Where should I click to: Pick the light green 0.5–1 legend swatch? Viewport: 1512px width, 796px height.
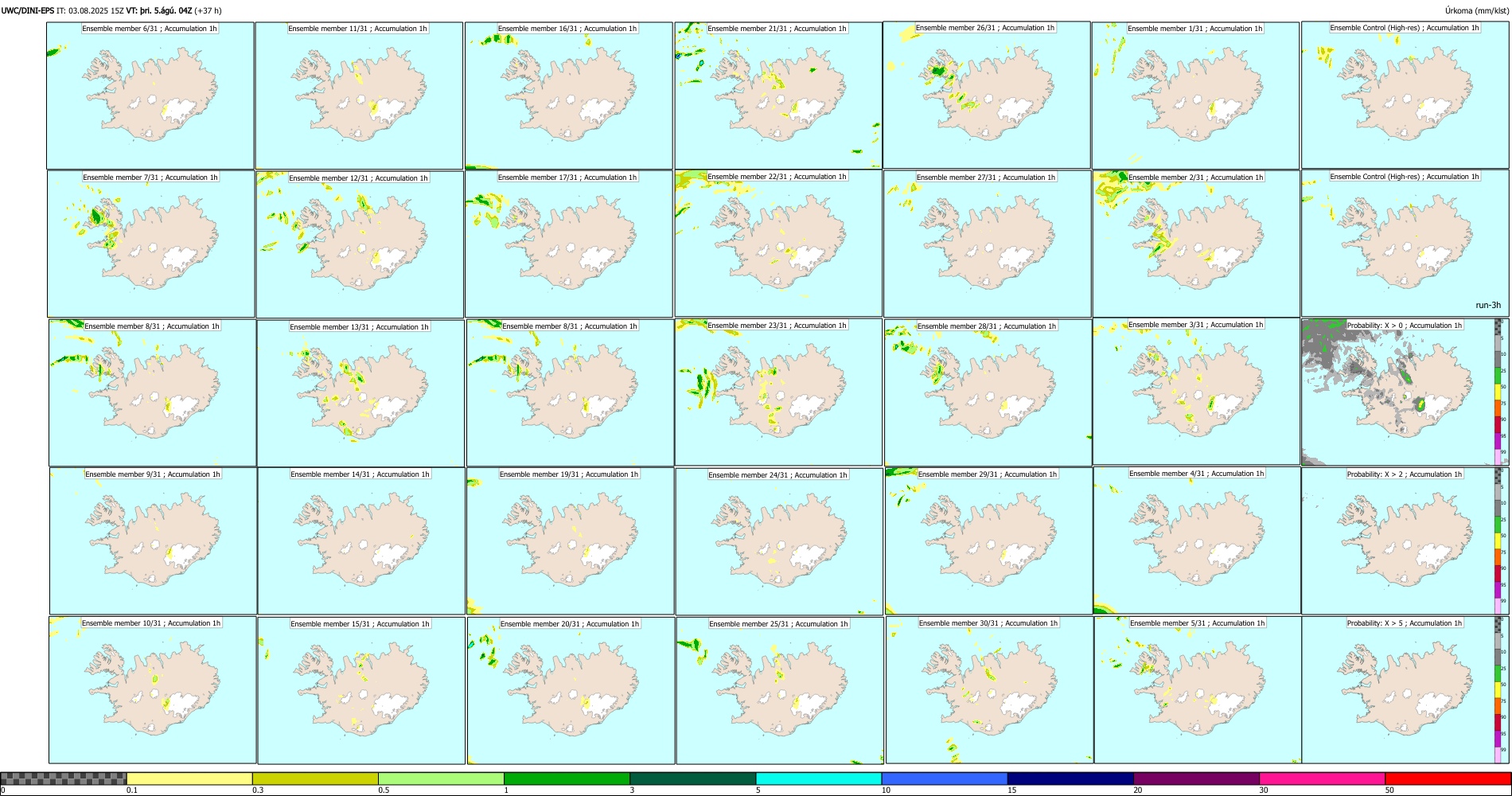click(x=441, y=778)
